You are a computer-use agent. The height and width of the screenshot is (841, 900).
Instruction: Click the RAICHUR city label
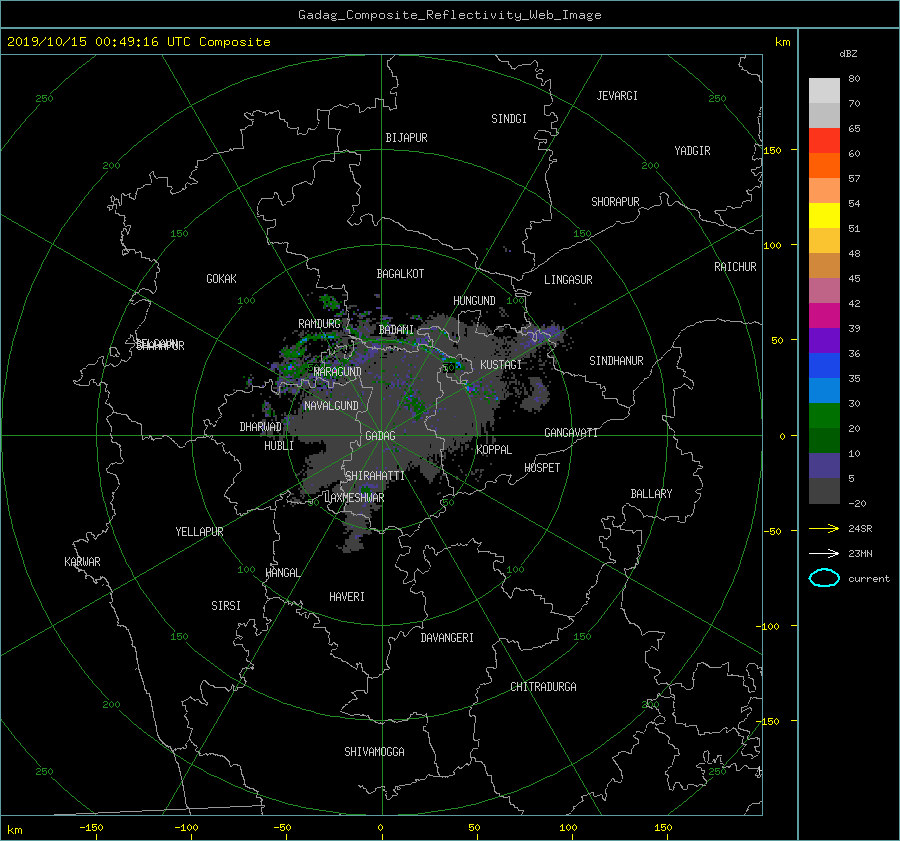(735, 267)
